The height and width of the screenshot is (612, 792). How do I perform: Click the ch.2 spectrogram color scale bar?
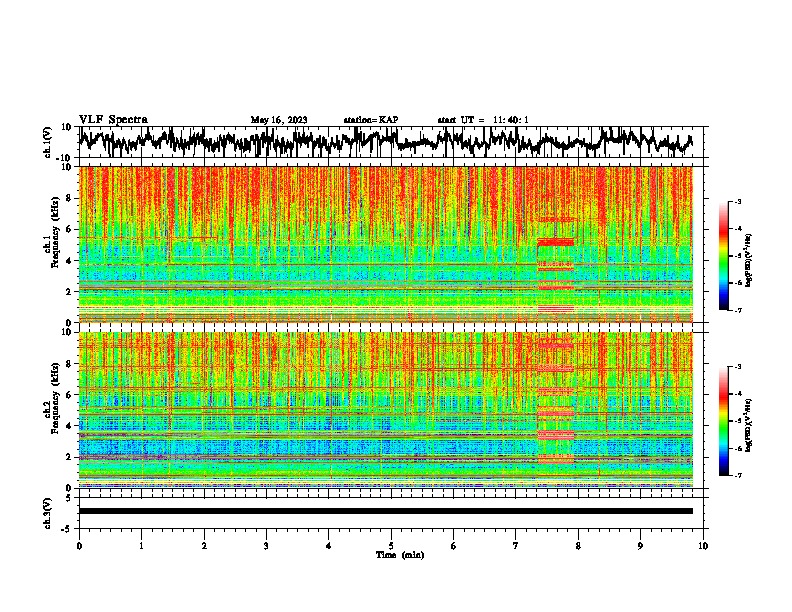724,421
